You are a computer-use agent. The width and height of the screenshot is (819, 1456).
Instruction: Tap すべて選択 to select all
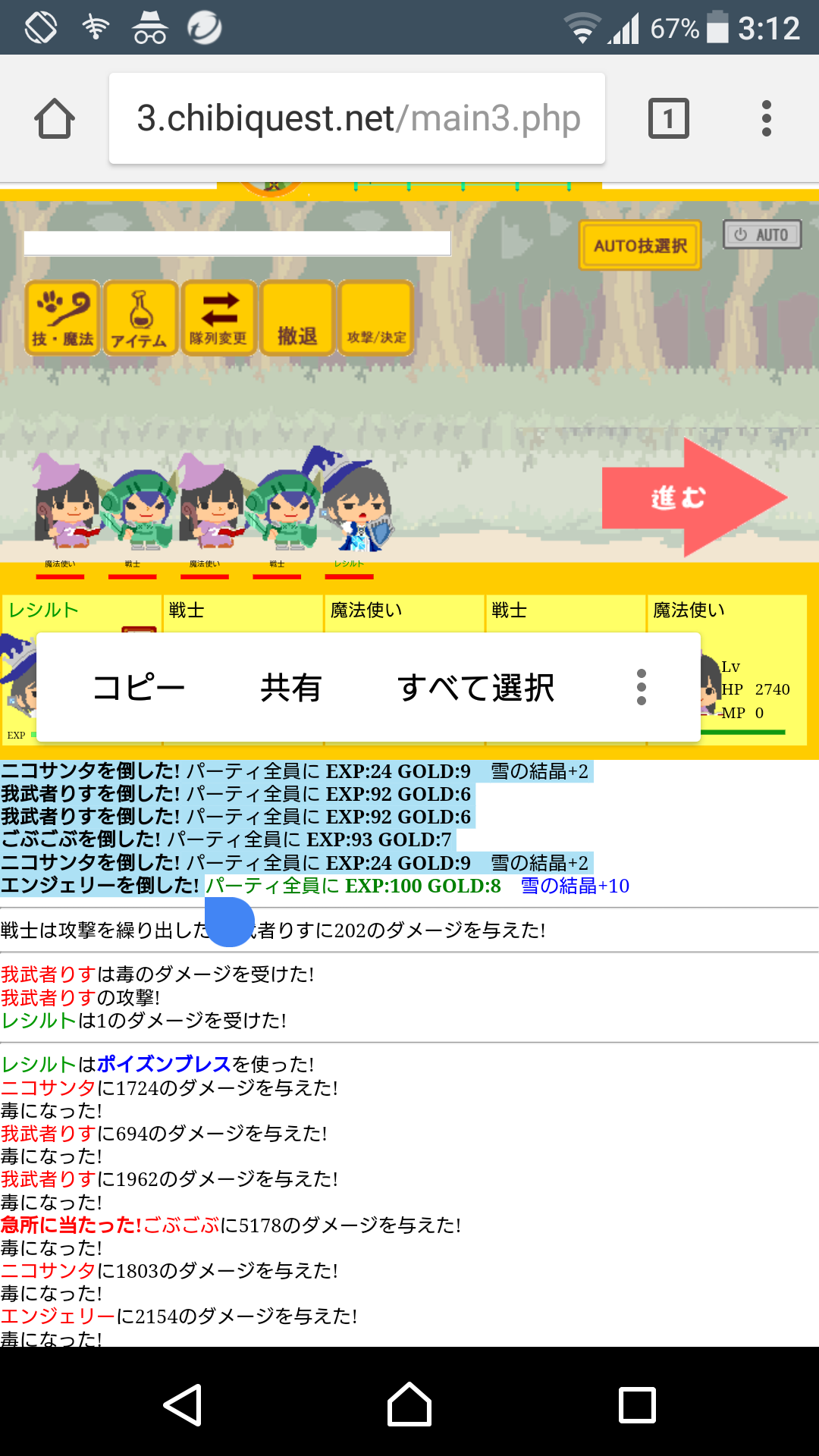(x=475, y=688)
